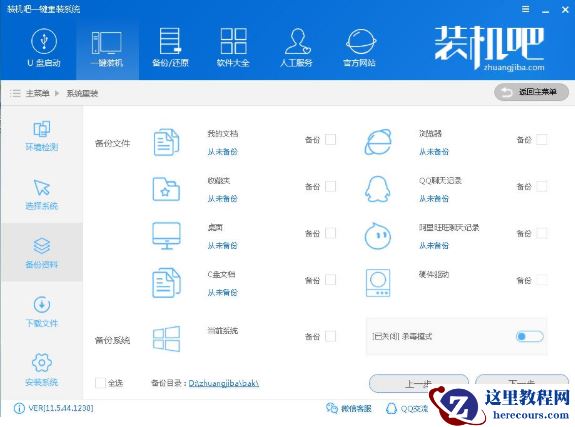Click the 返回主菜单 button
The height and width of the screenshot is (427, 575).
(x=531, y=92)
